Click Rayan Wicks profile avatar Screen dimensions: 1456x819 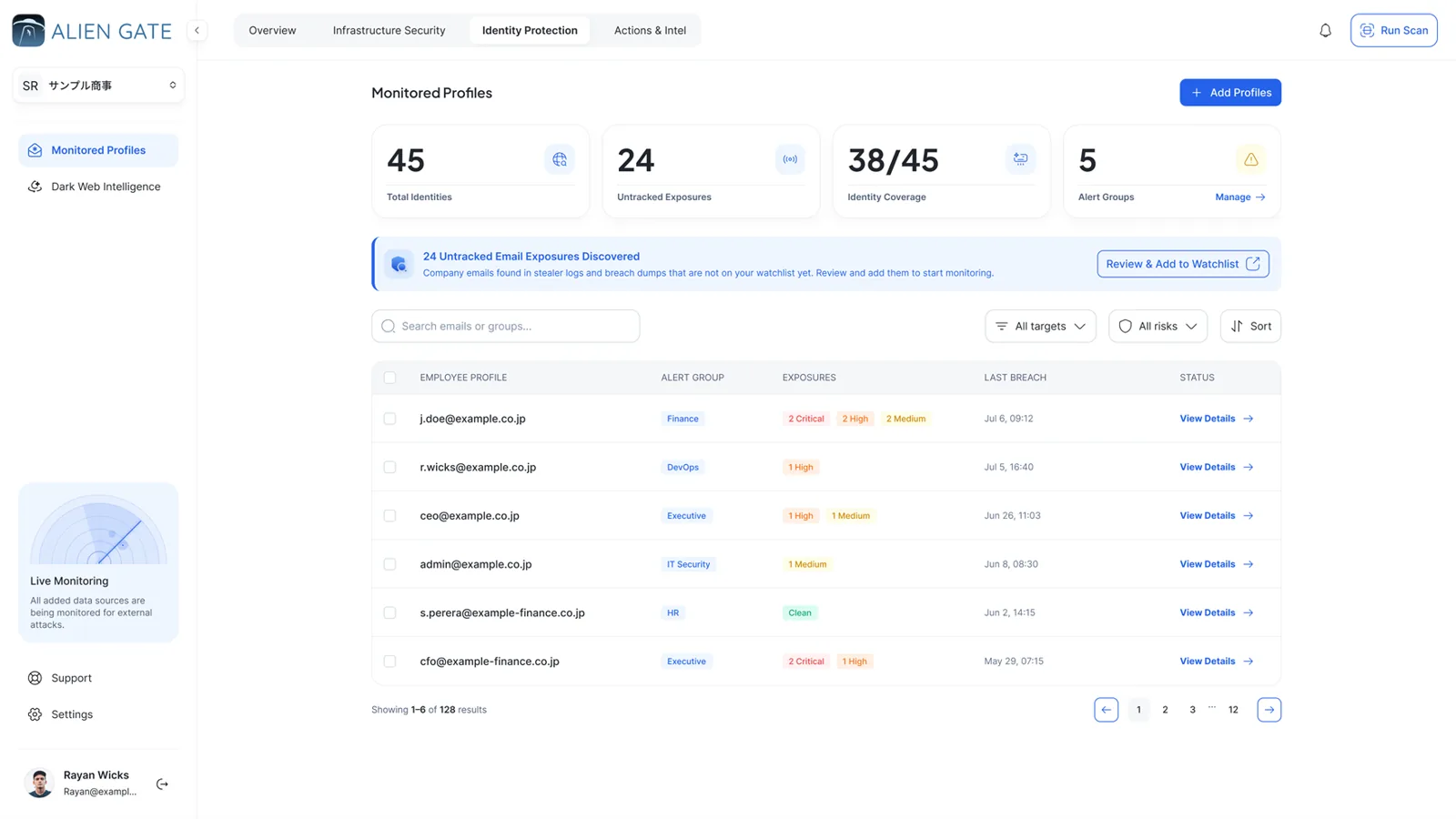(39, 783)
